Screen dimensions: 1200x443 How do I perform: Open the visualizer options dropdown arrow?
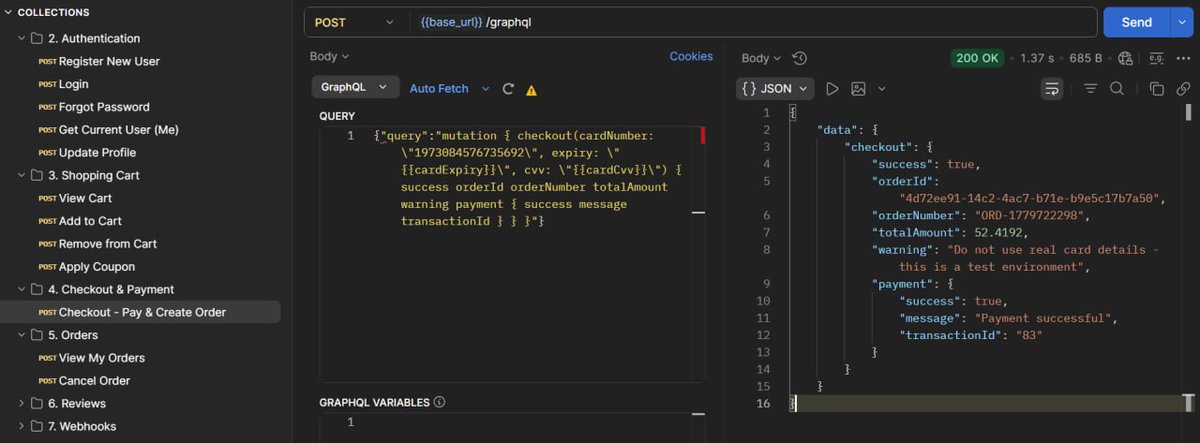[x=882, y=88]
